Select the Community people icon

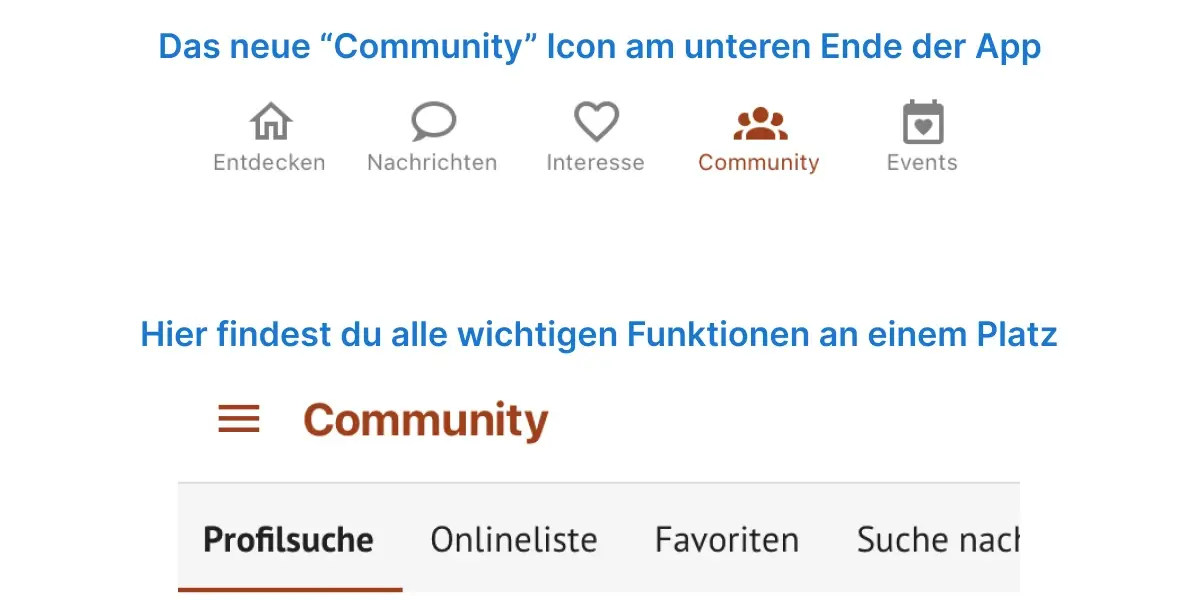pyautogui.click(x=760, y=124)
